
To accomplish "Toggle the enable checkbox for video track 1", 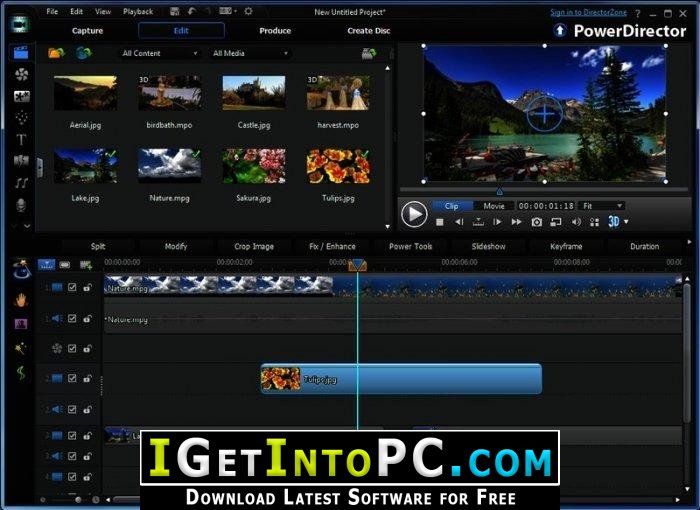I will 72,287.
